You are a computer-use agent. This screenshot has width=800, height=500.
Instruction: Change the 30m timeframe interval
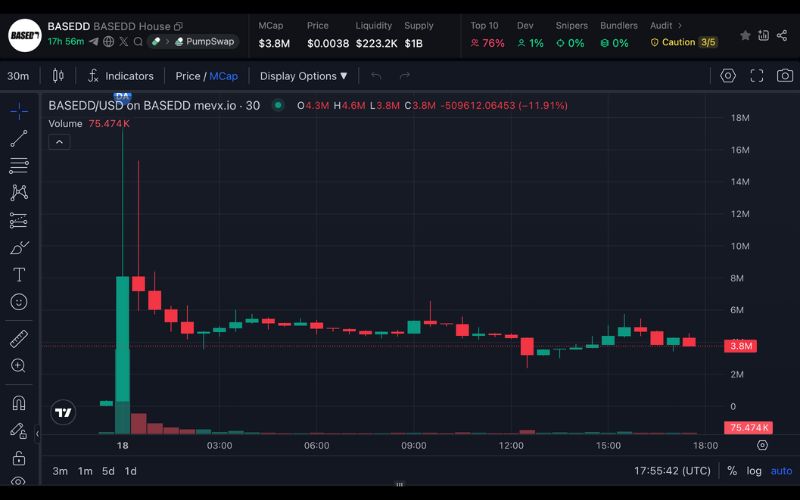coord(18,76)
